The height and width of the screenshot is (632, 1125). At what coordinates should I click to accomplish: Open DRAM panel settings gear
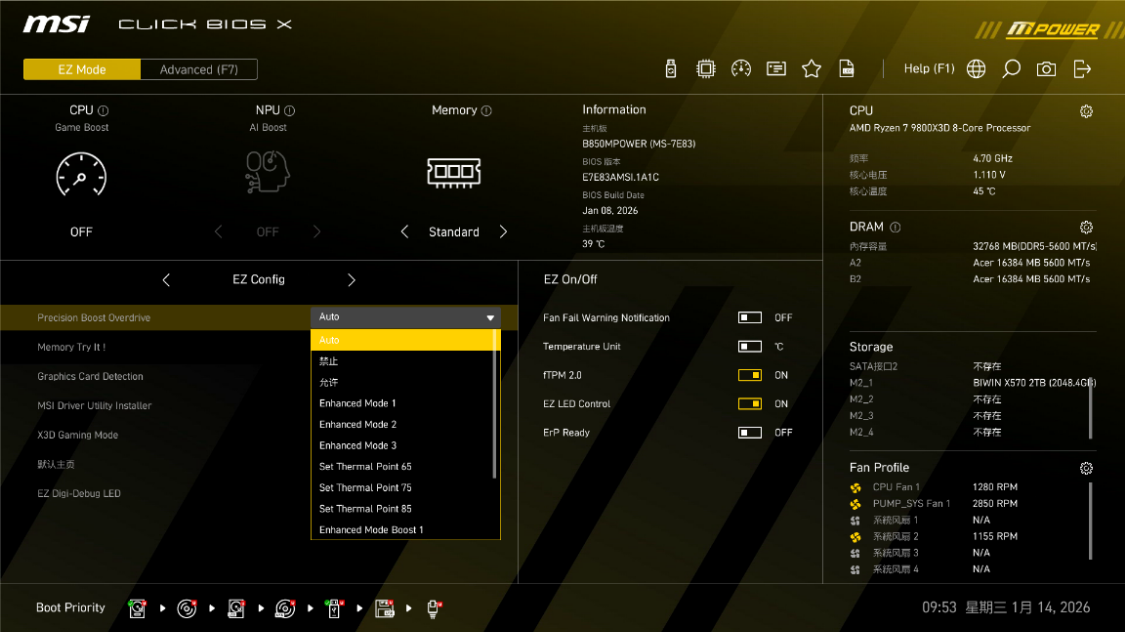[1086, 227]
